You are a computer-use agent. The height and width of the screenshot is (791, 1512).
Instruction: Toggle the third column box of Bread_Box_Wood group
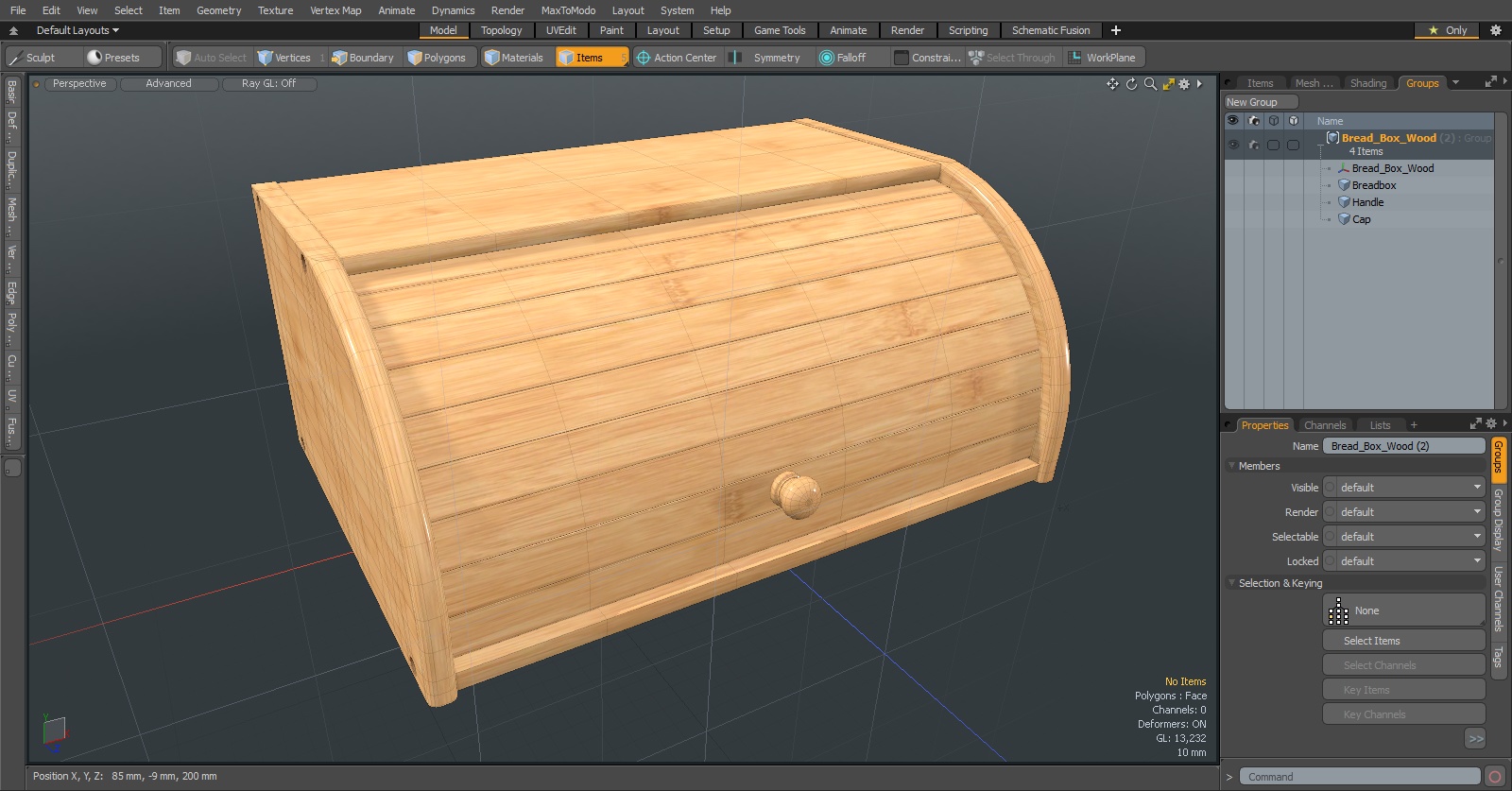[x=1274, y=145]
